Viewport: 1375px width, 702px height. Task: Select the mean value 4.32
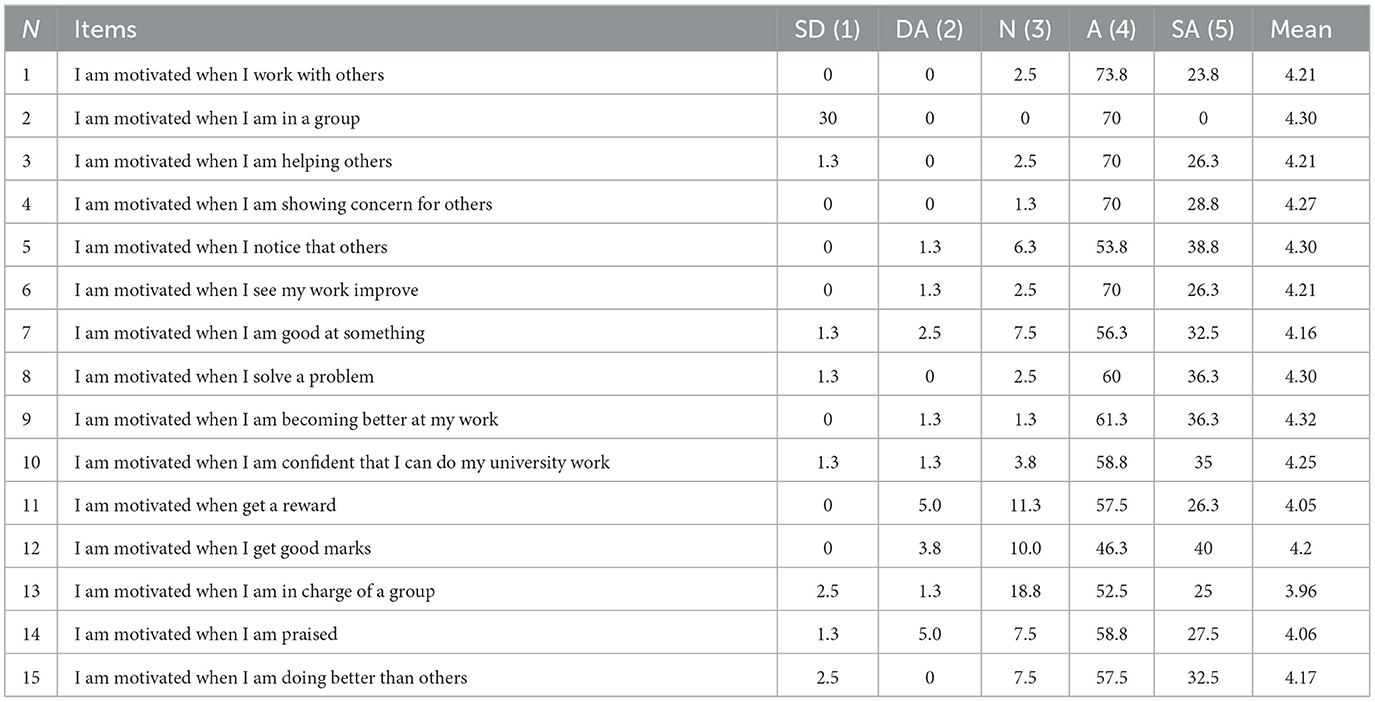click(x=1301, y=419)
